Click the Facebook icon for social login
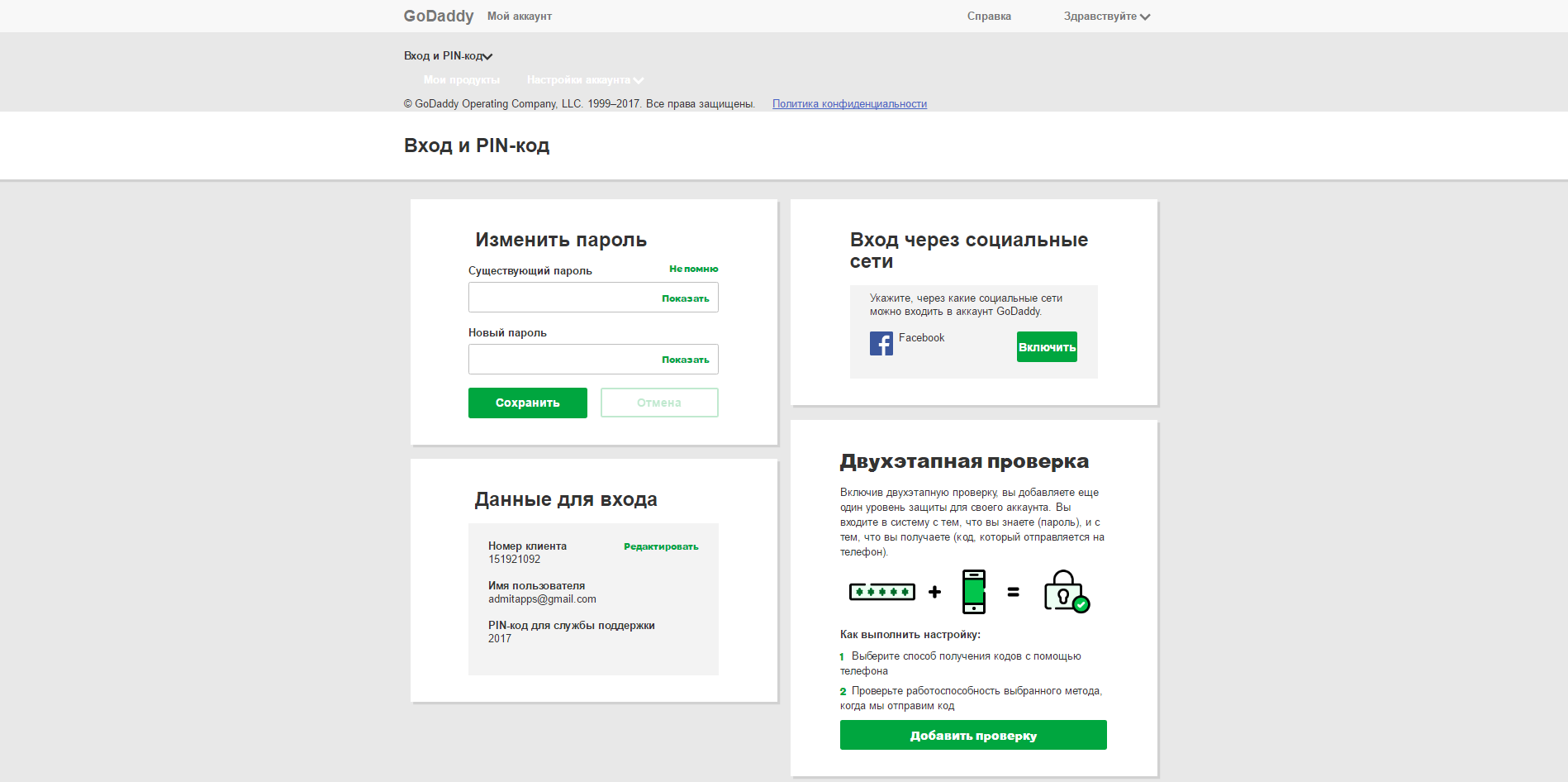Screen dimensions: 1568x782 pos(881,342)
